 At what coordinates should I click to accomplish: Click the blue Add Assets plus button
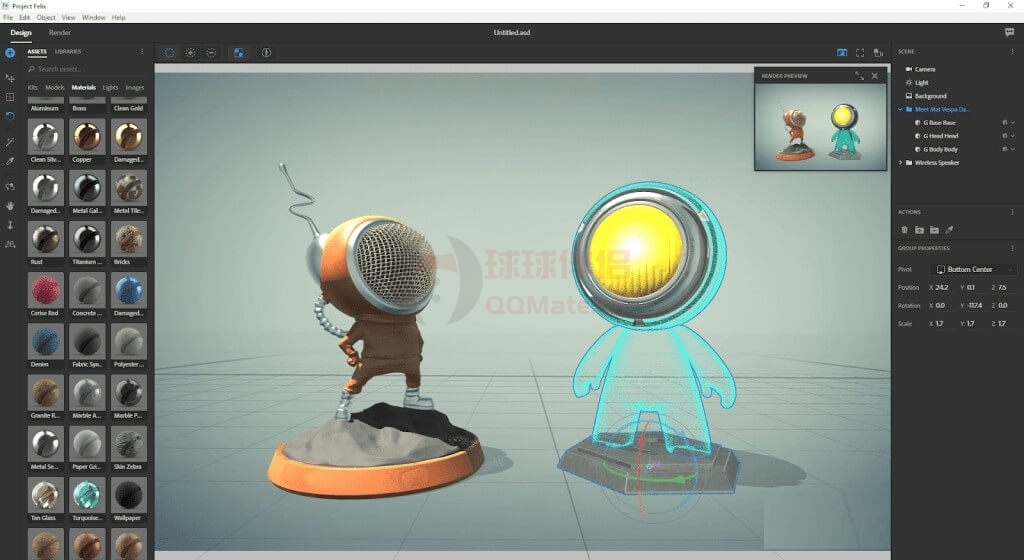tap(10, 52)
